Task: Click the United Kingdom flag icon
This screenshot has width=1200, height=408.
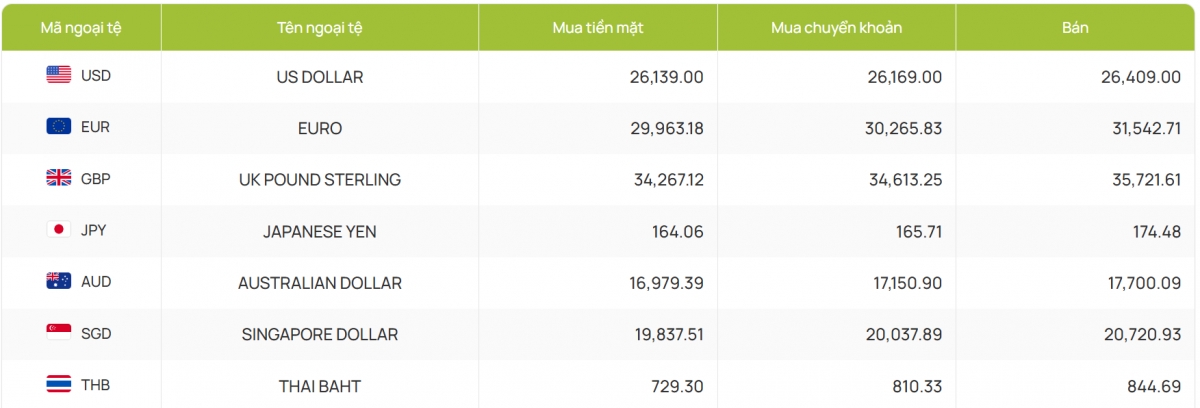Action: (58, 178)
